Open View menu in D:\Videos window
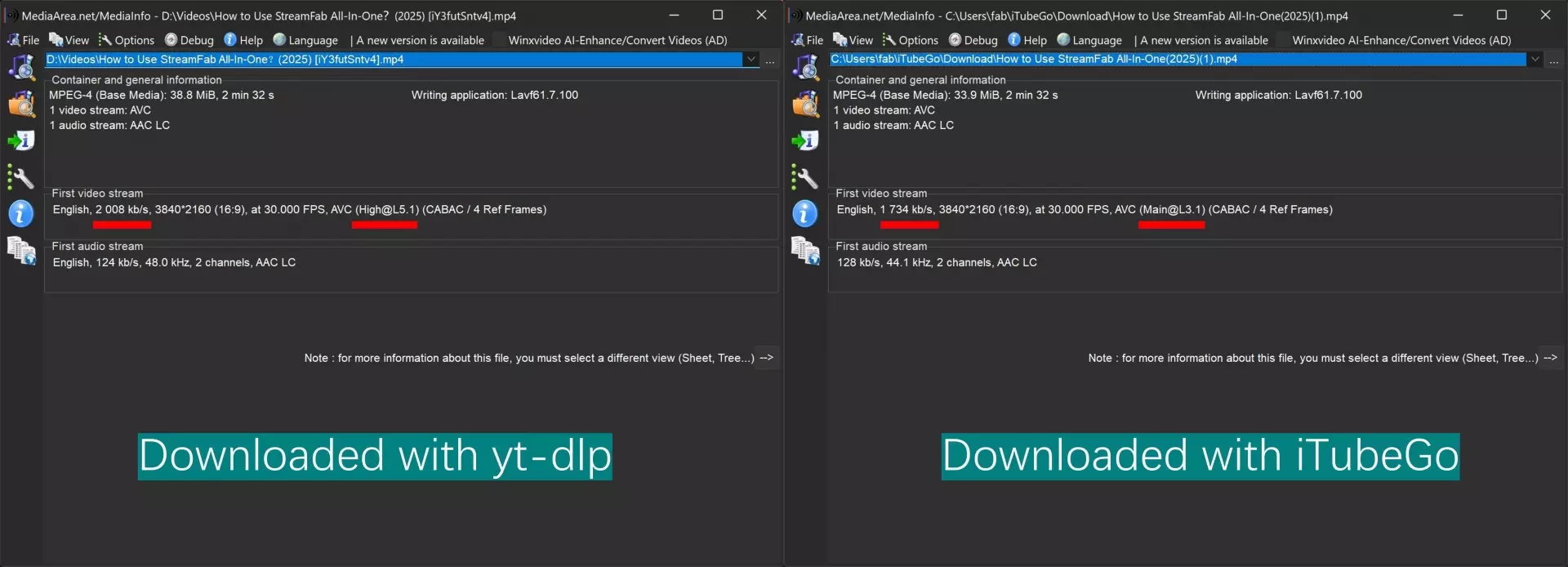This screenshot has width=1568, height=567. pyautogui.click(x=69, y=40)
